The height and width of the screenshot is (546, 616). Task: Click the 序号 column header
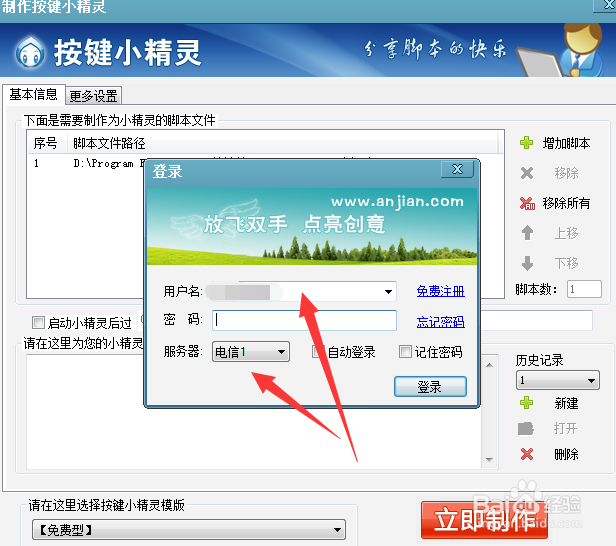[46, 143]
